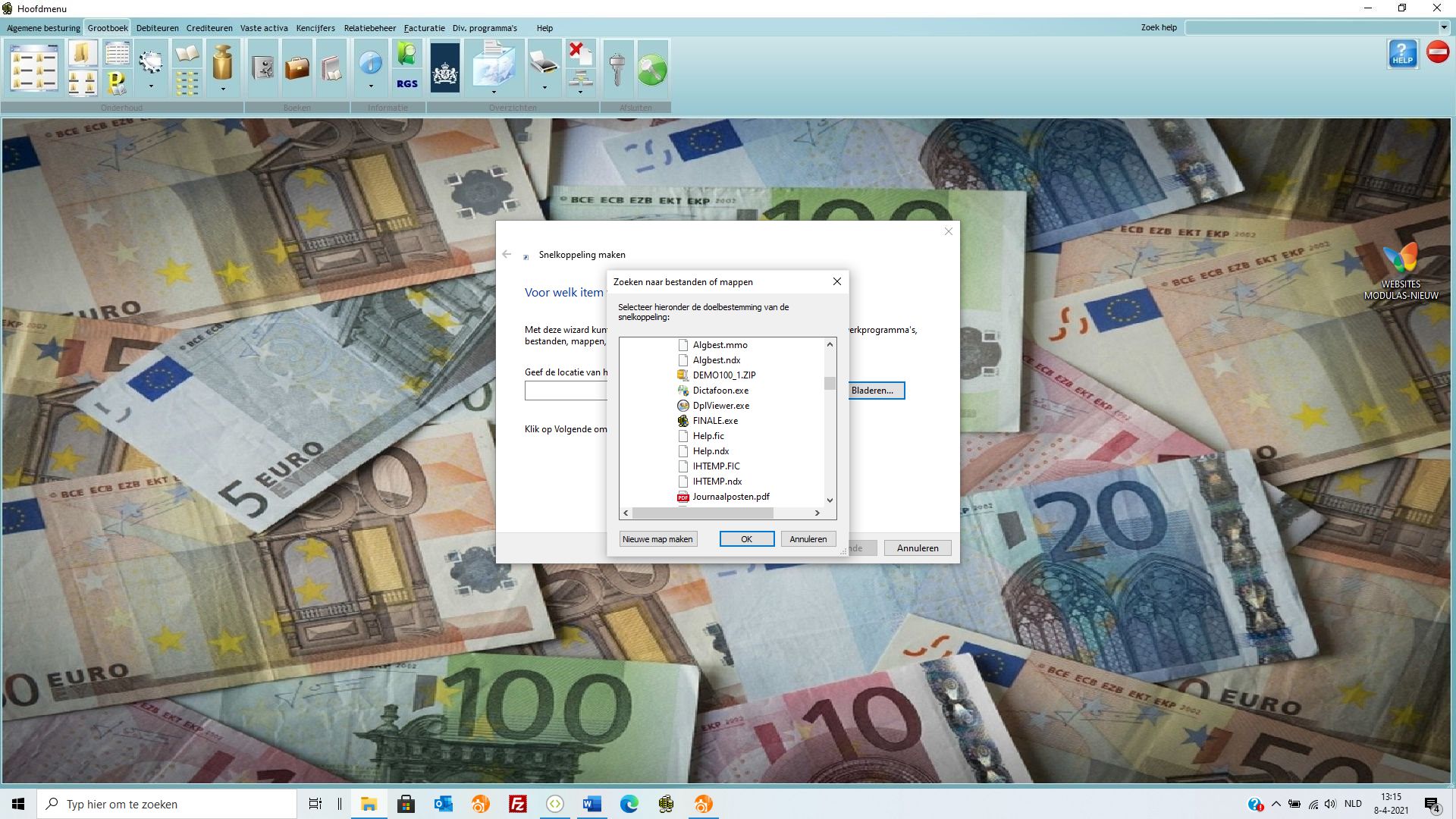The image size is (1456, 819).
Task: Select Journaalposten.pdf in the file tree
Action: pos(731,497)
